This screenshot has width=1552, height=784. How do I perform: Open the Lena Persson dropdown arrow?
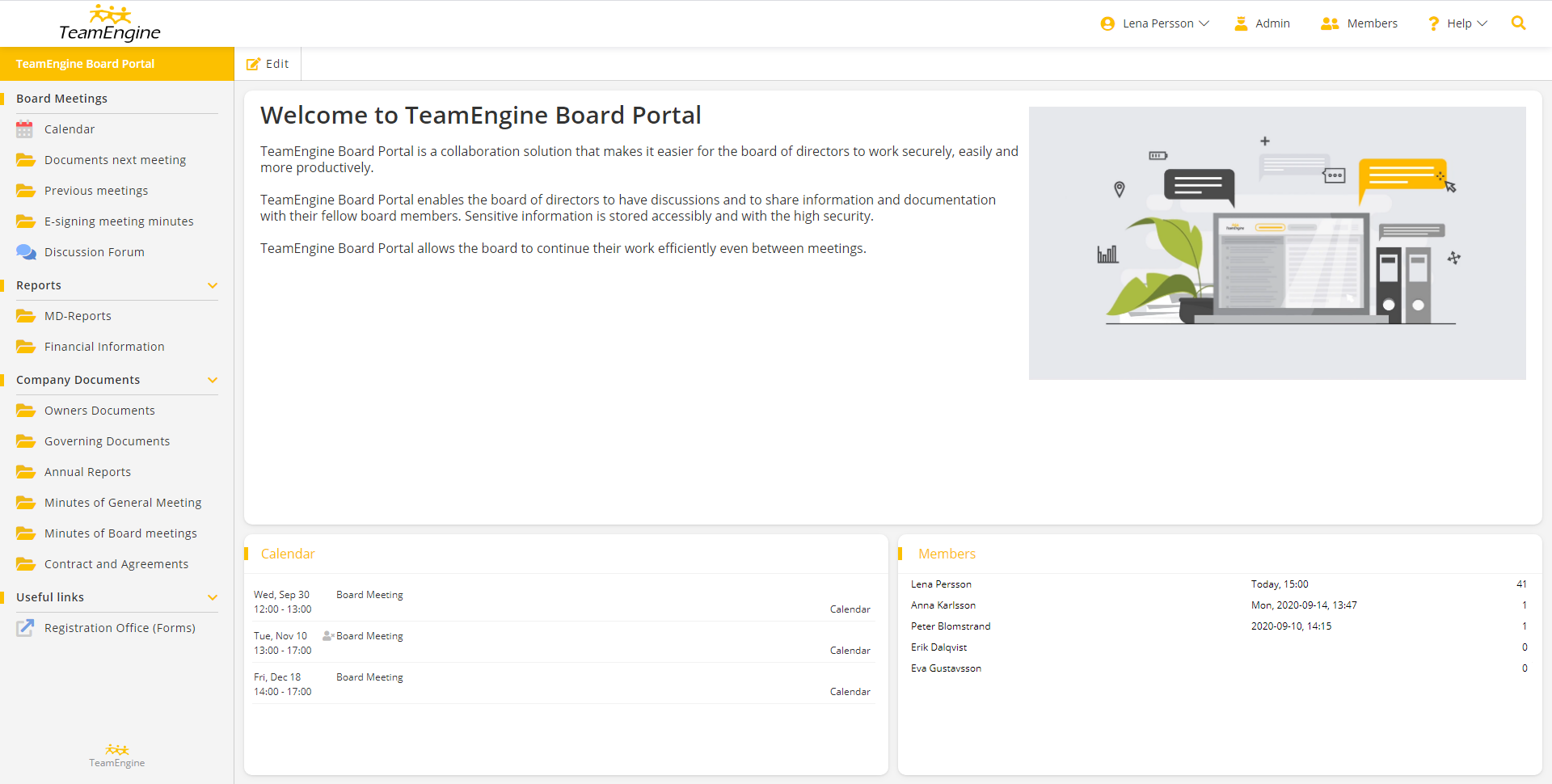(1204, 23)
